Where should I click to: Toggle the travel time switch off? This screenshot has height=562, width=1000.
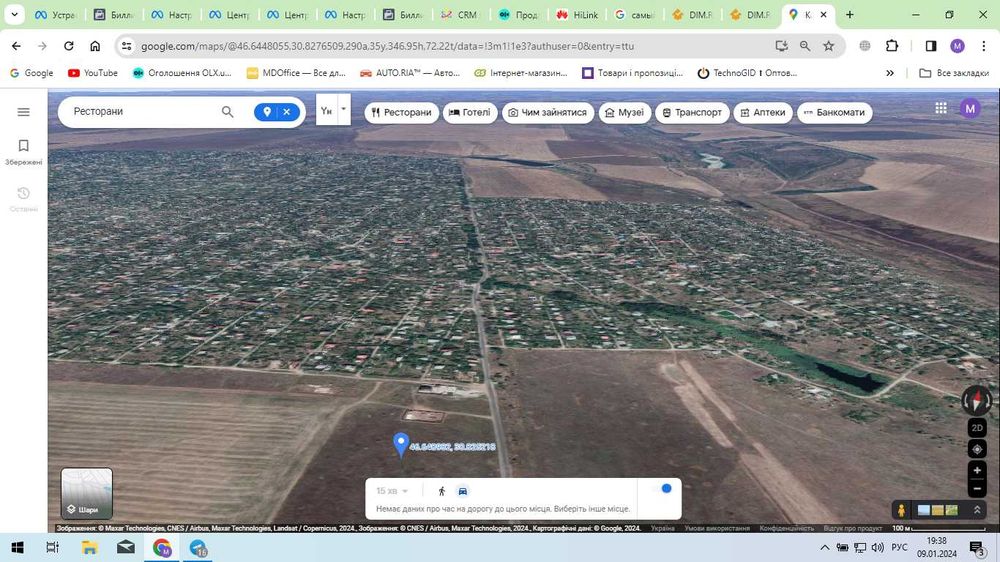point(663,489)
